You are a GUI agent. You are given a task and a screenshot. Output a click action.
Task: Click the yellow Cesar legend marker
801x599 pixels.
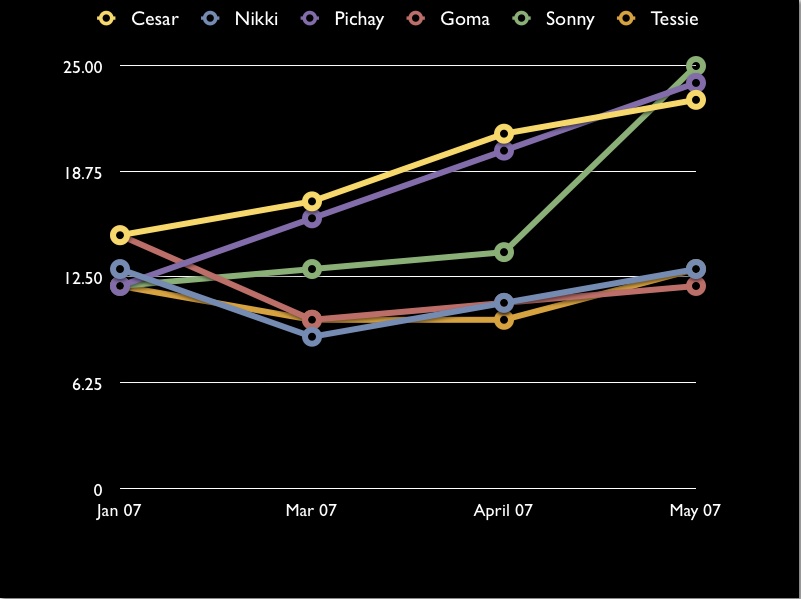(x=108, y=19)
